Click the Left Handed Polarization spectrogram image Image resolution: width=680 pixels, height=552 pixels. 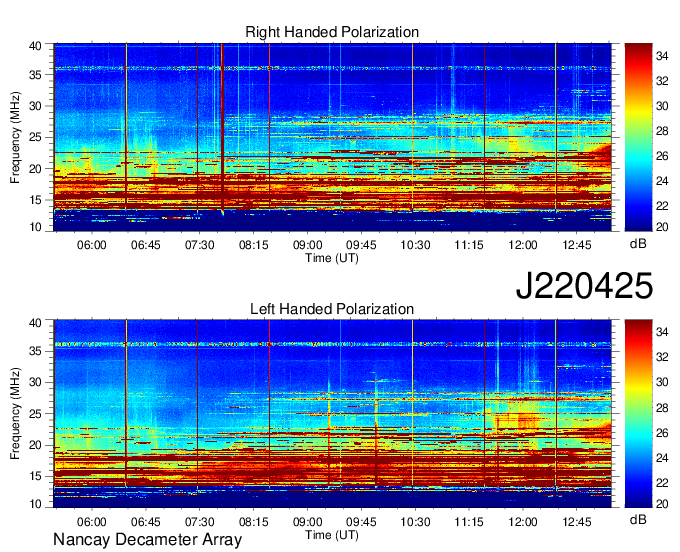332,414
